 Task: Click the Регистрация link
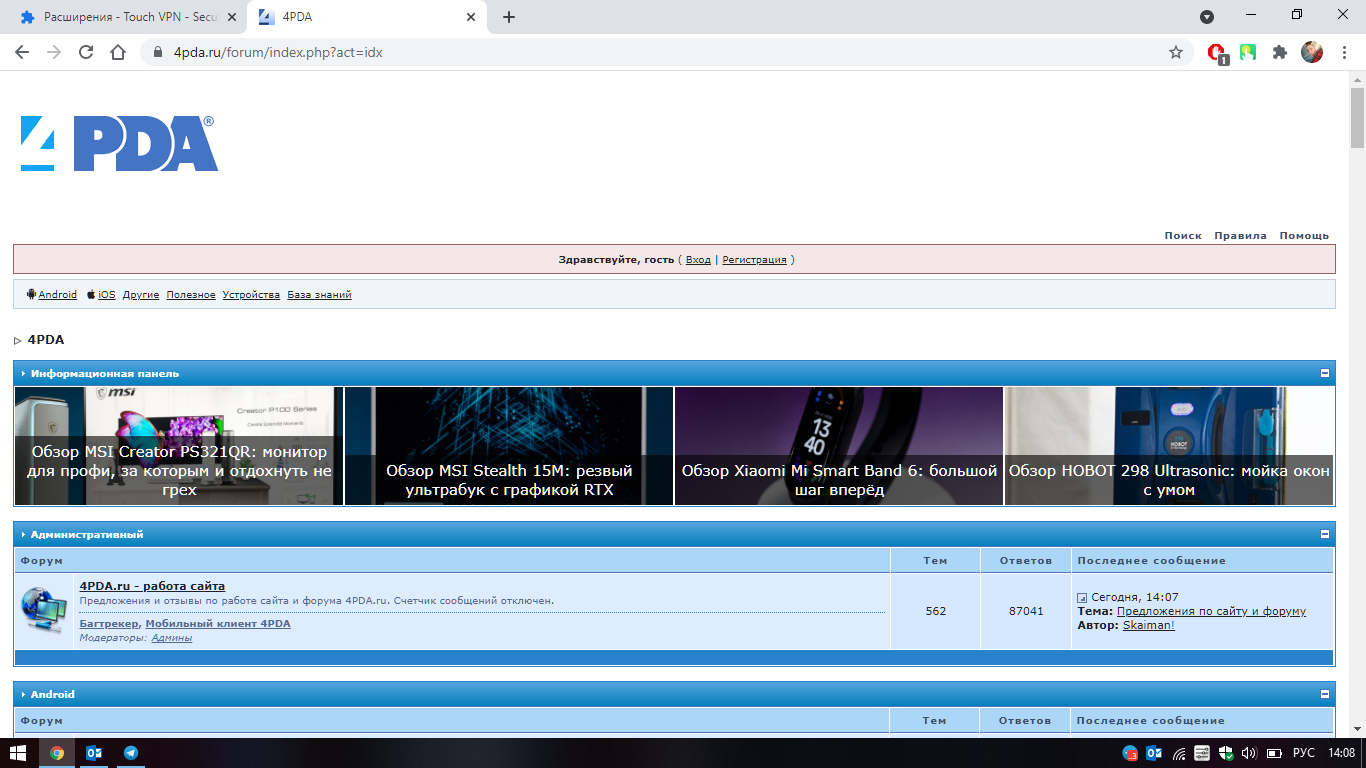click(x=754, y=260)
